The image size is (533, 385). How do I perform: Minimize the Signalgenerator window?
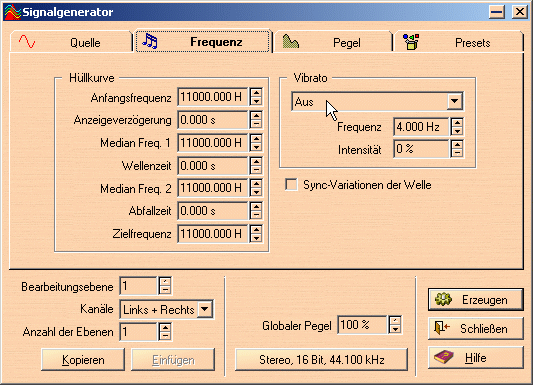click(x=497, y=12)
